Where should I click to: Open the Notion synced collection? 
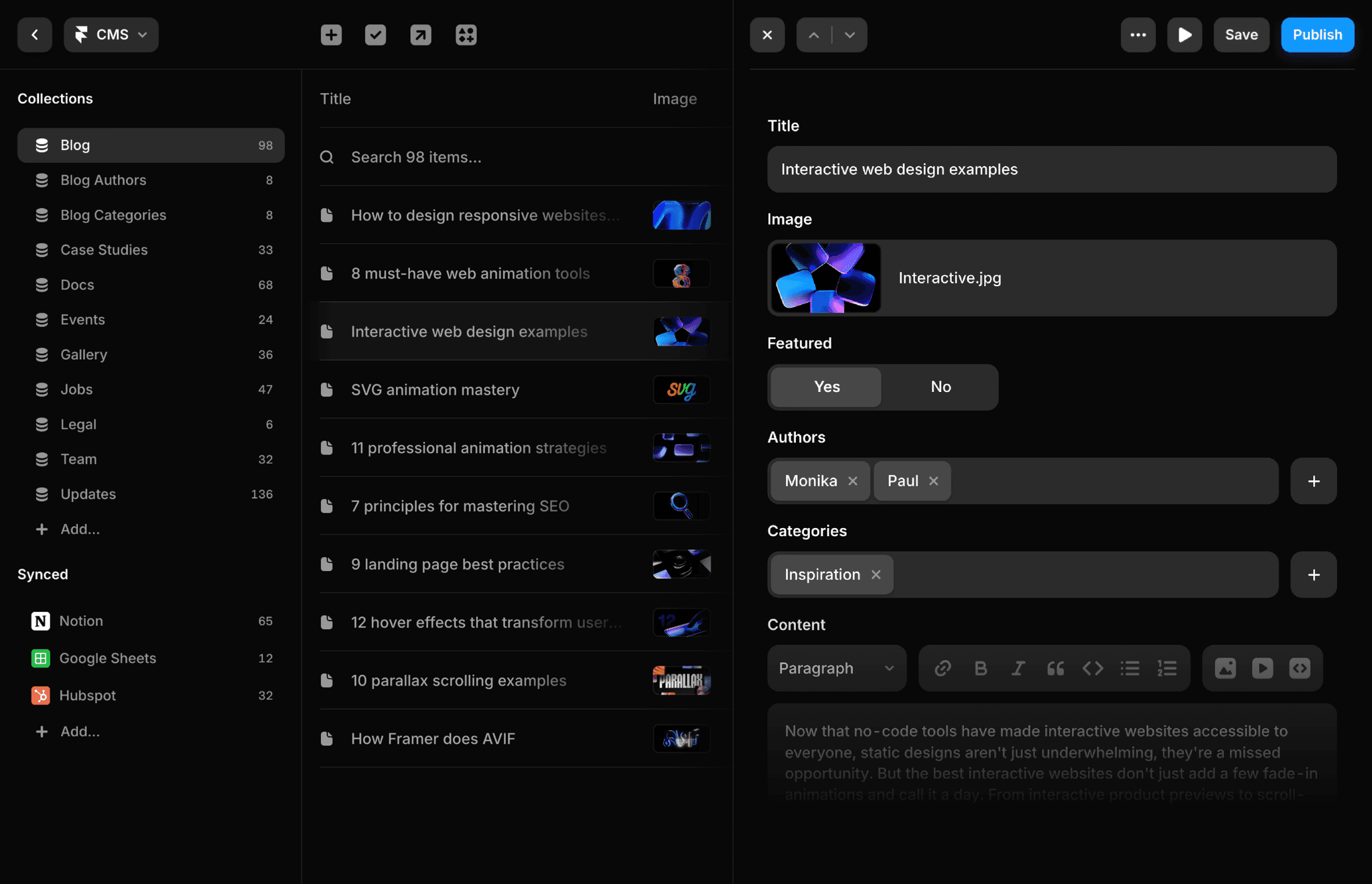click(x=81, y=621)
